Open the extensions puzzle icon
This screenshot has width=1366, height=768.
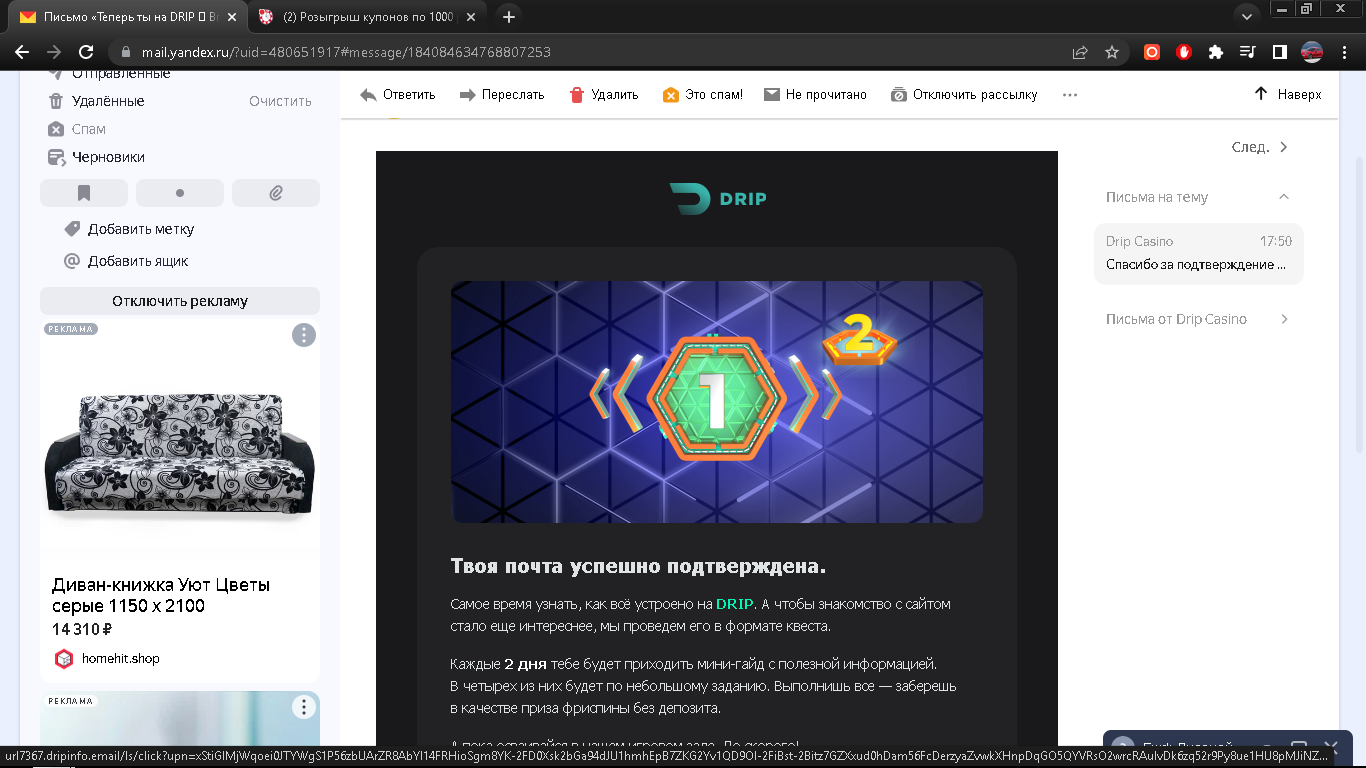point(1216,52)
